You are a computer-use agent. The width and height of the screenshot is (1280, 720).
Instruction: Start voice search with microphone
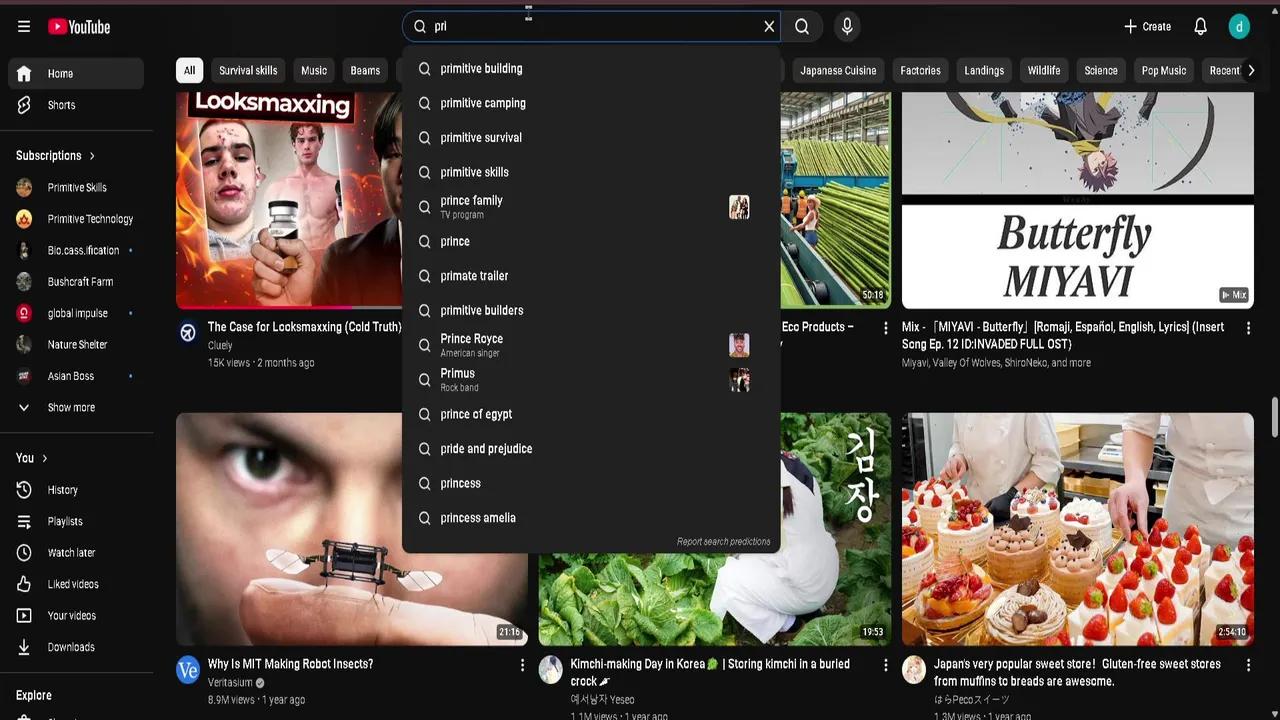[847, 27]
